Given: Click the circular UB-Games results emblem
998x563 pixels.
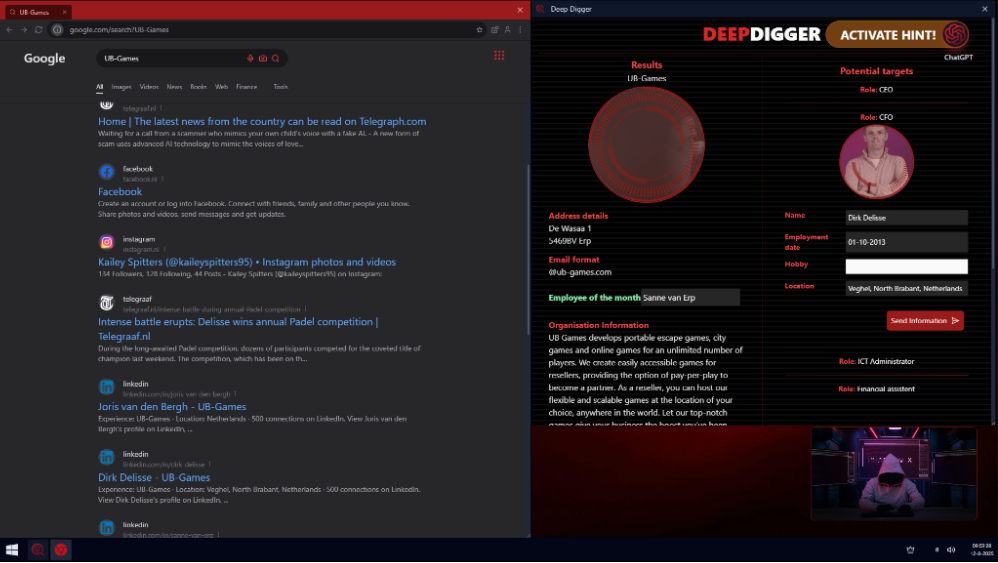Looking at the screenshot, I should 646,145.
